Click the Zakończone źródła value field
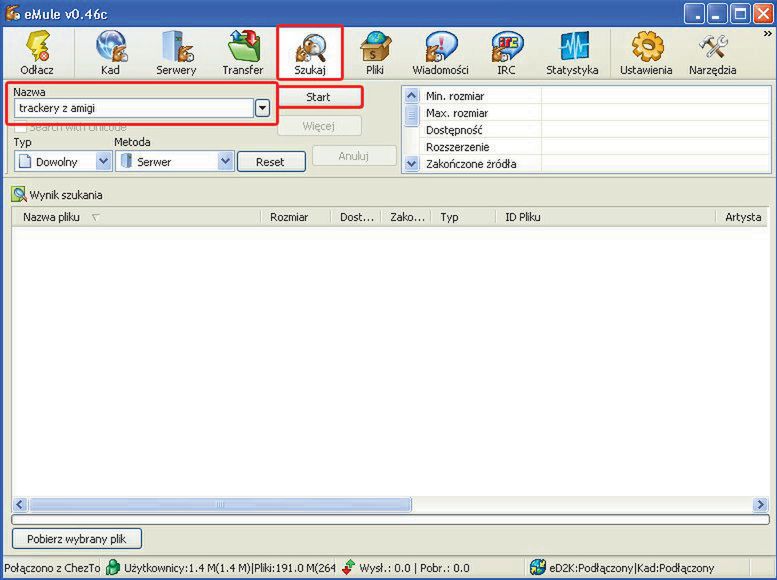The width and height of the screenshot is (777, 580). tap(655, 164)
